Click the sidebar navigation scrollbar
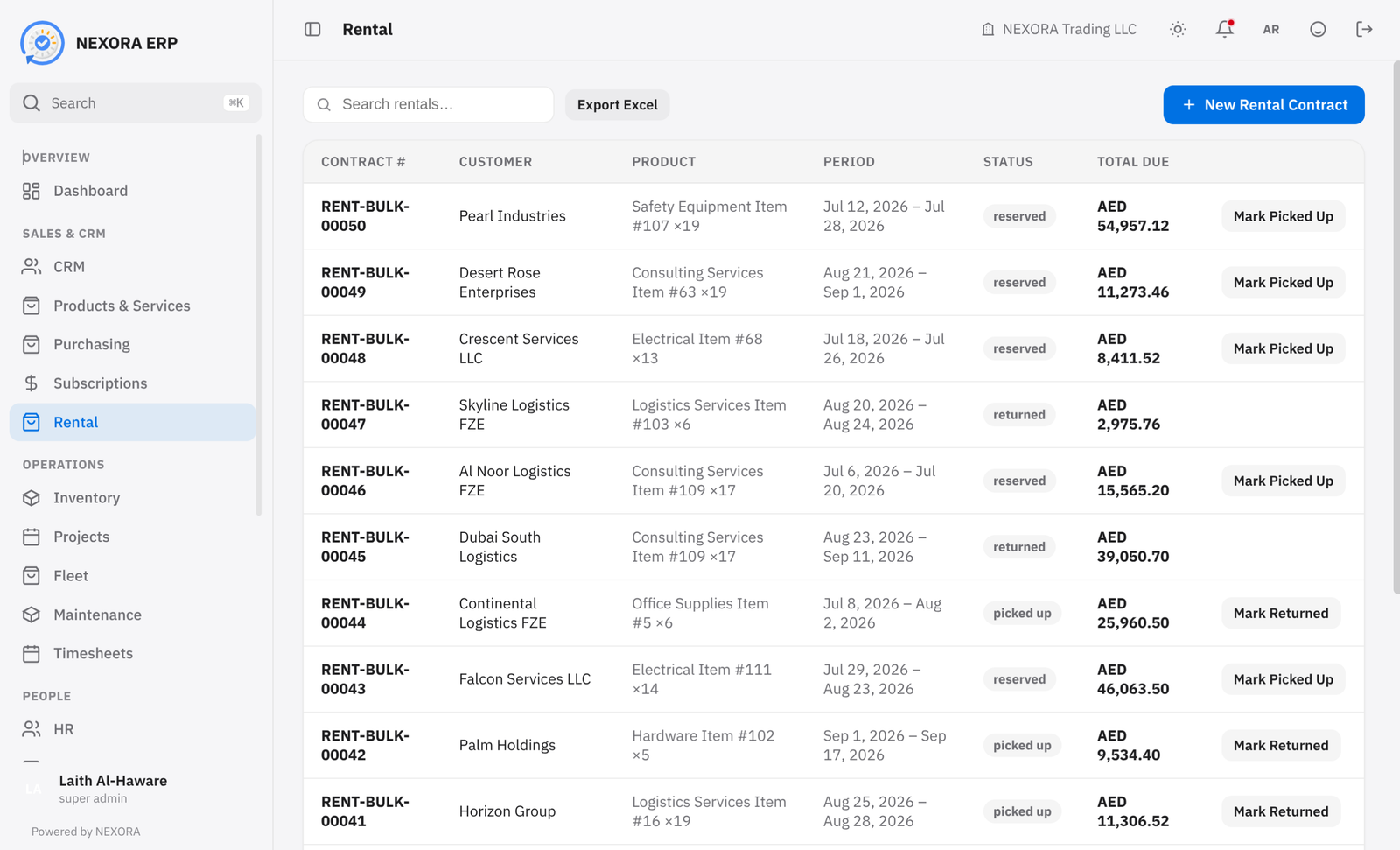The width and height of the screenshot is (1400, 850). click(259, 324)
